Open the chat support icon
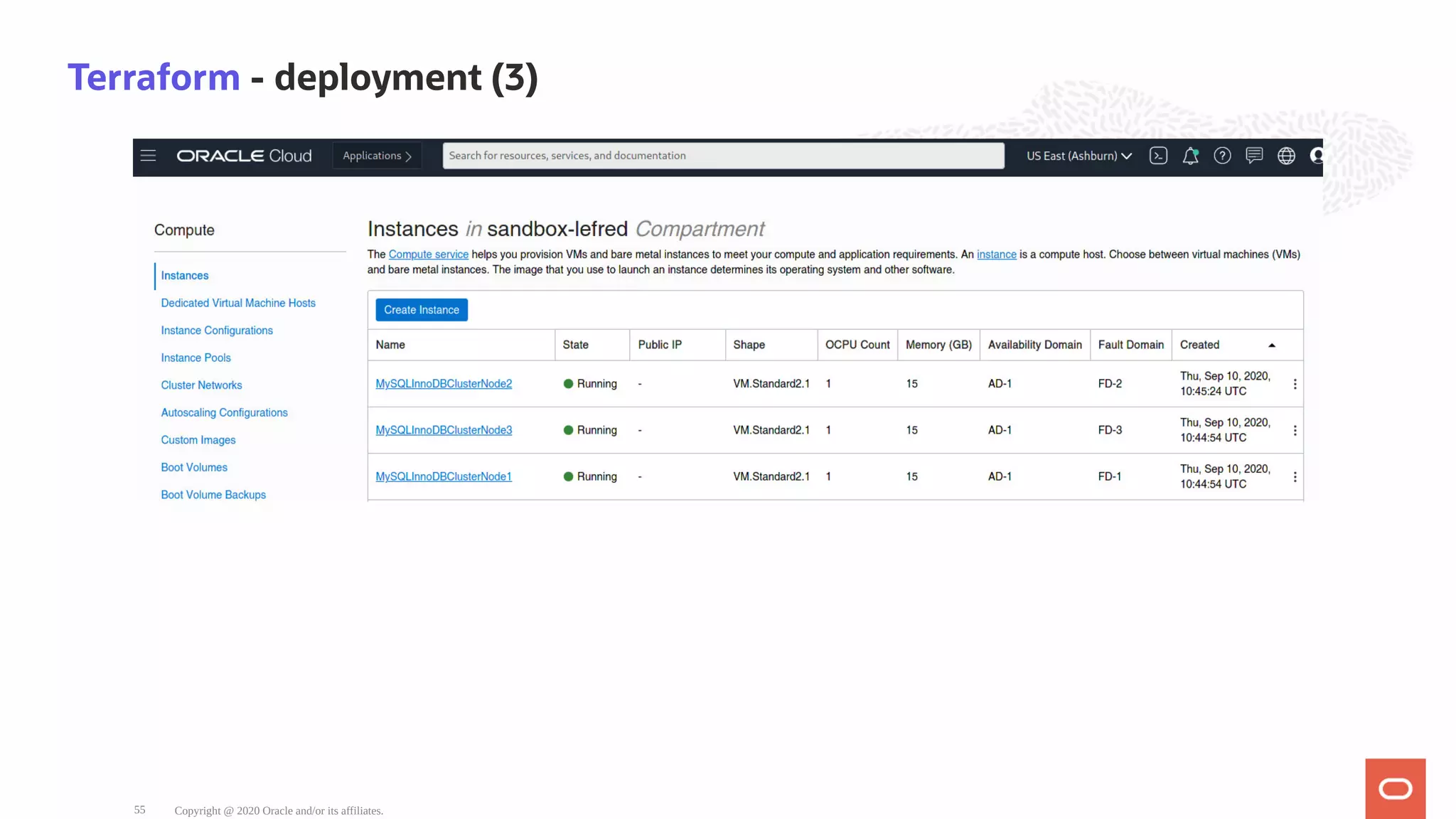Screen dimensions: 1456x819 point(1254,156)
